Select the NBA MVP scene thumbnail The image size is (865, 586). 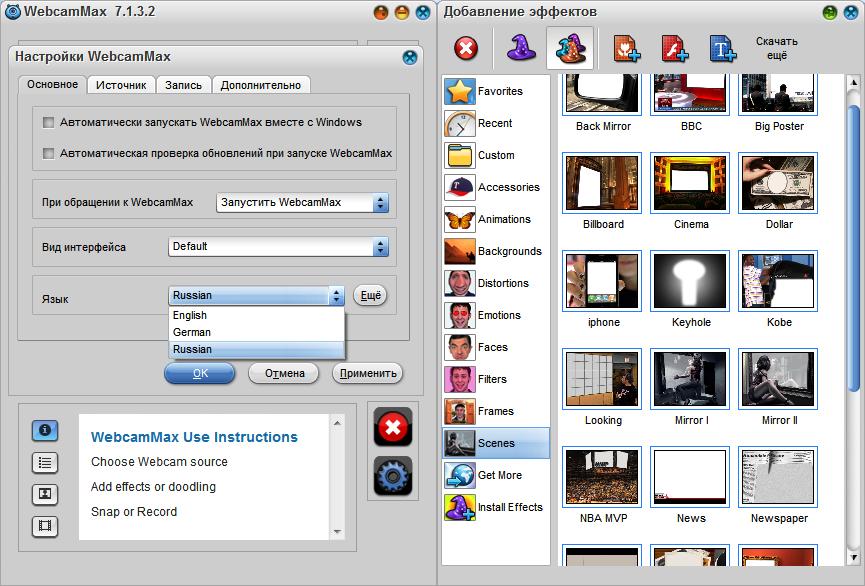click(x=602, y=477)
